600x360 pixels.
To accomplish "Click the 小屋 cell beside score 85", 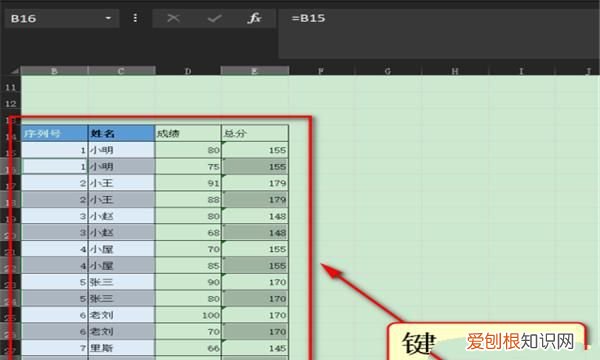I will tap(121, 265).
